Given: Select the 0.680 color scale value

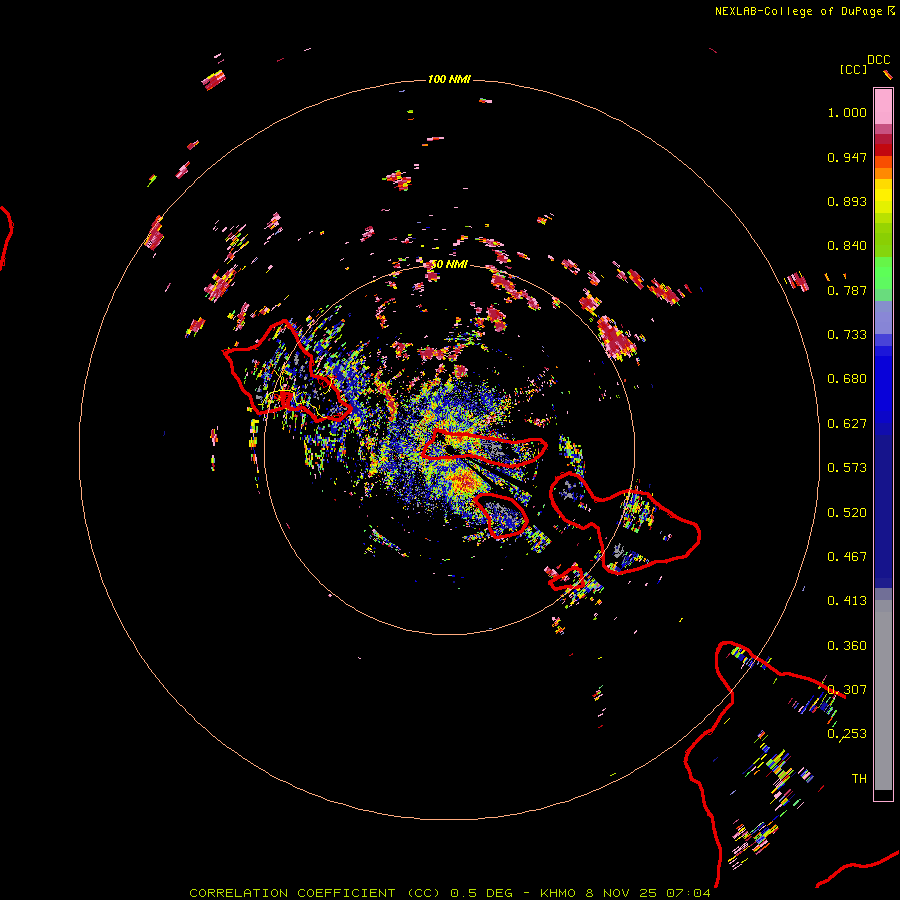Looking at the screenshot, I should pos(847,379).
